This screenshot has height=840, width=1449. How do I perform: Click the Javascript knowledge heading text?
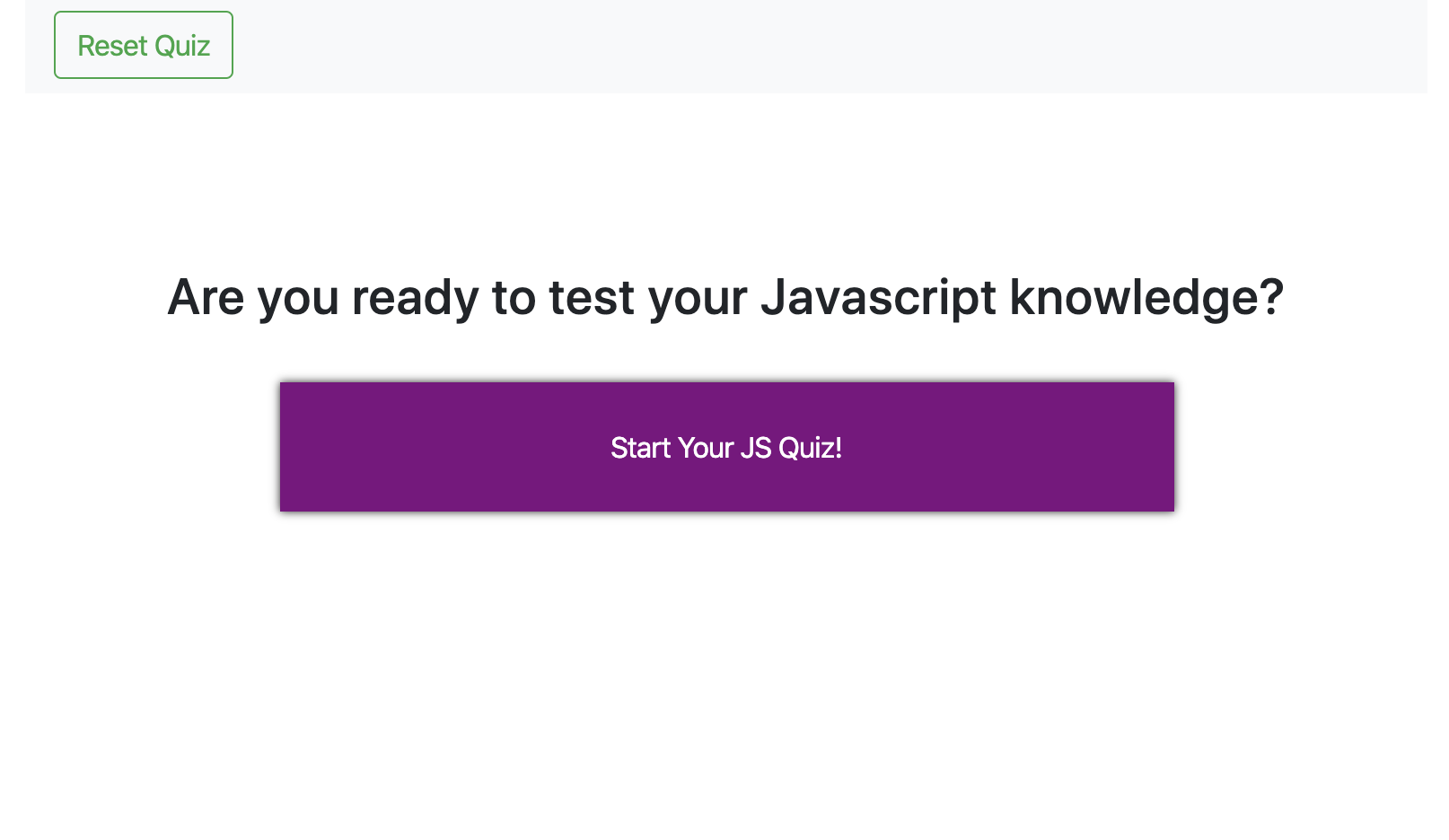point(725,297)
